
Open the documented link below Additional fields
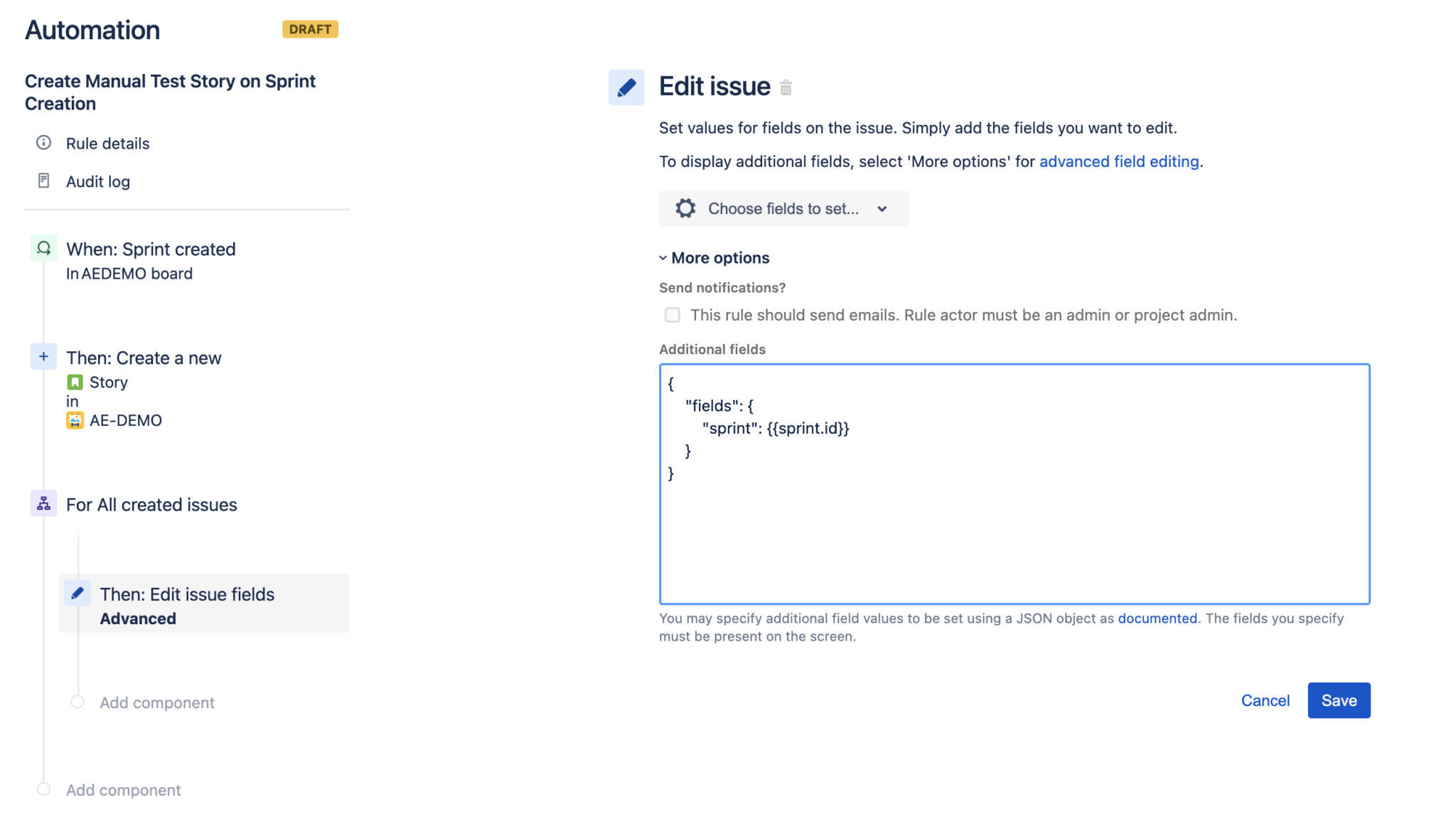tap(1157, 618)
